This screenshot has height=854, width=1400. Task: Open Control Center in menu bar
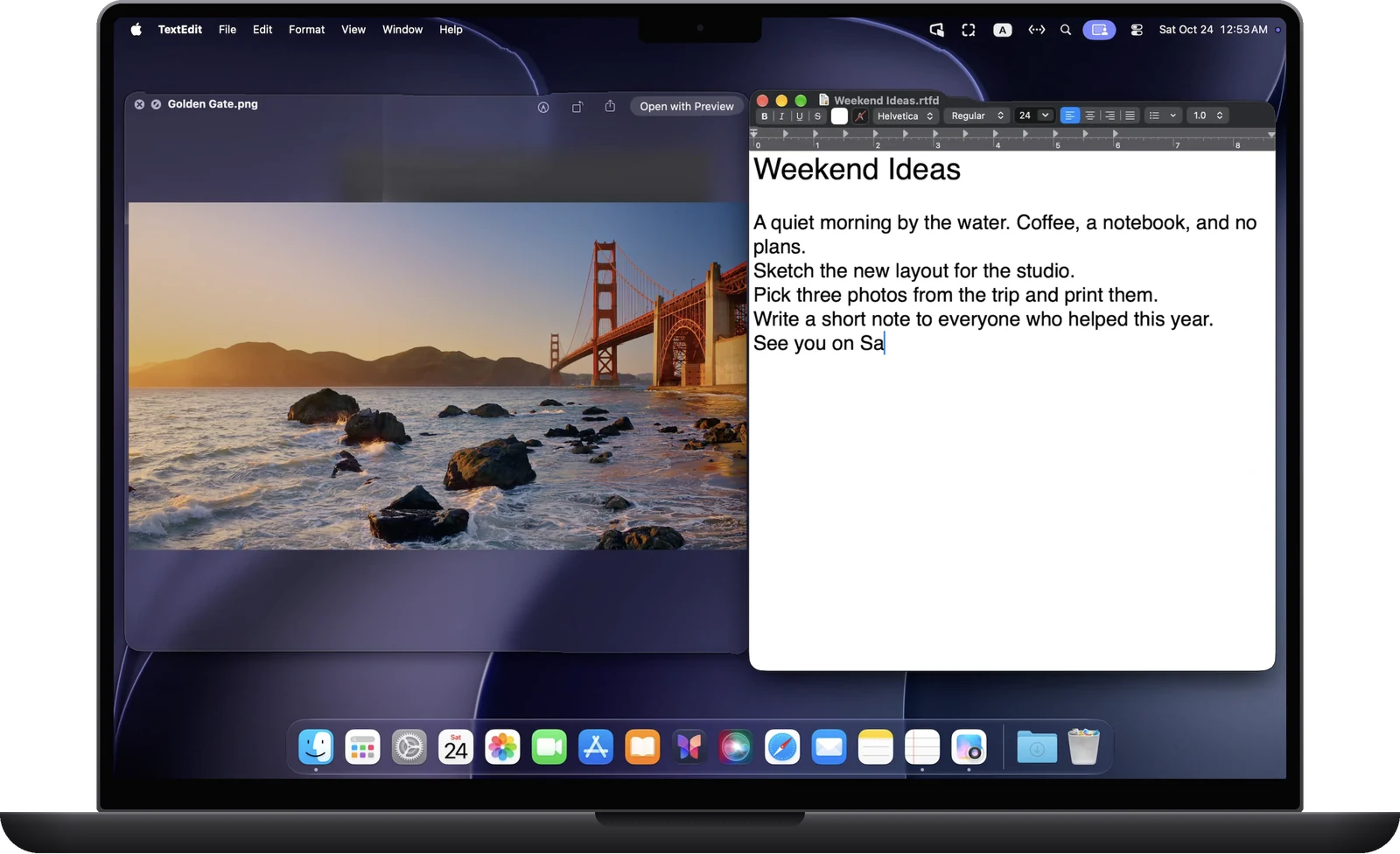[1137, 30]
